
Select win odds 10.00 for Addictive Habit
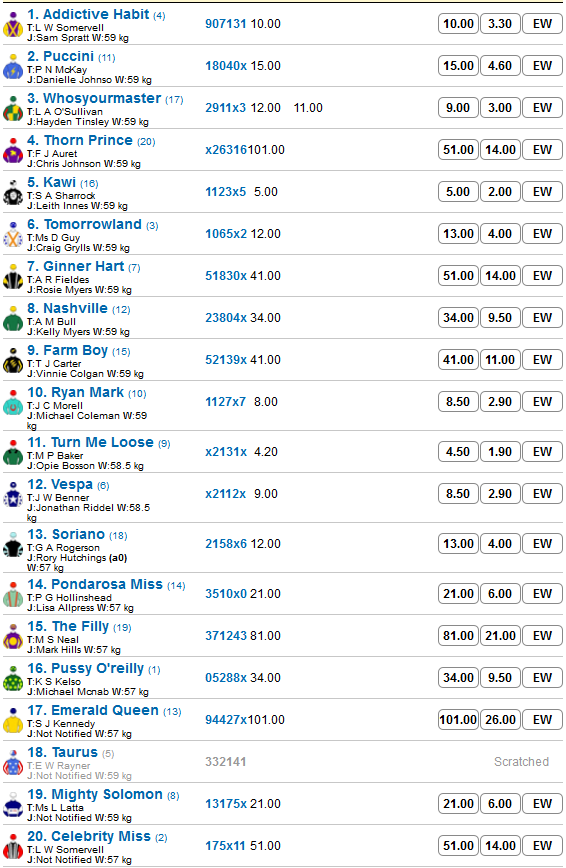pos(458,24)
